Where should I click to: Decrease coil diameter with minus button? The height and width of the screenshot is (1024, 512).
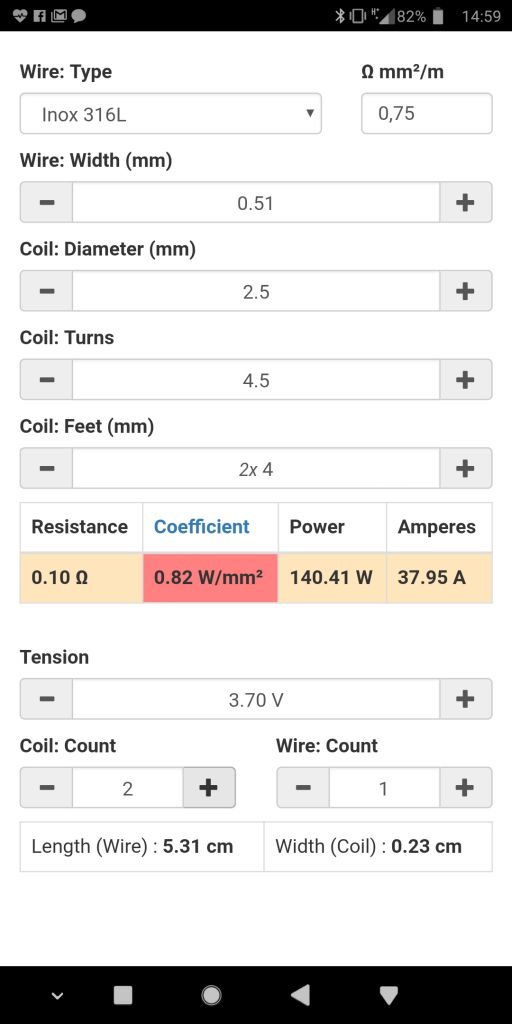[x=46, y=291]
